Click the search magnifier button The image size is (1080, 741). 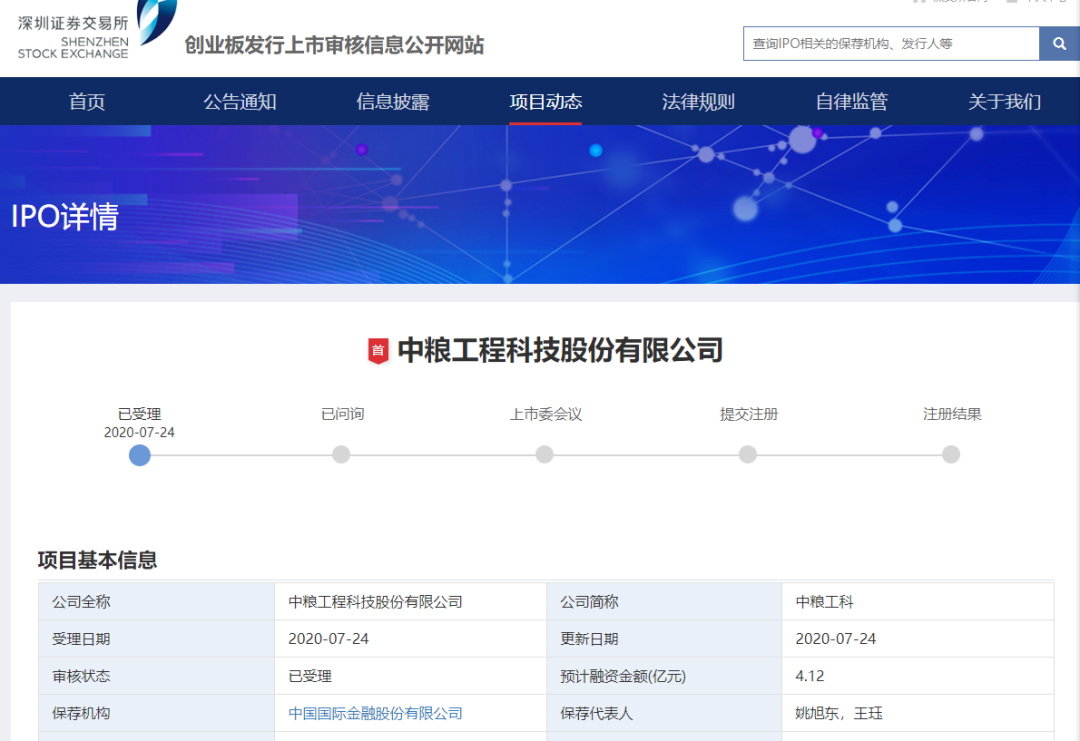pos(1059,43)
